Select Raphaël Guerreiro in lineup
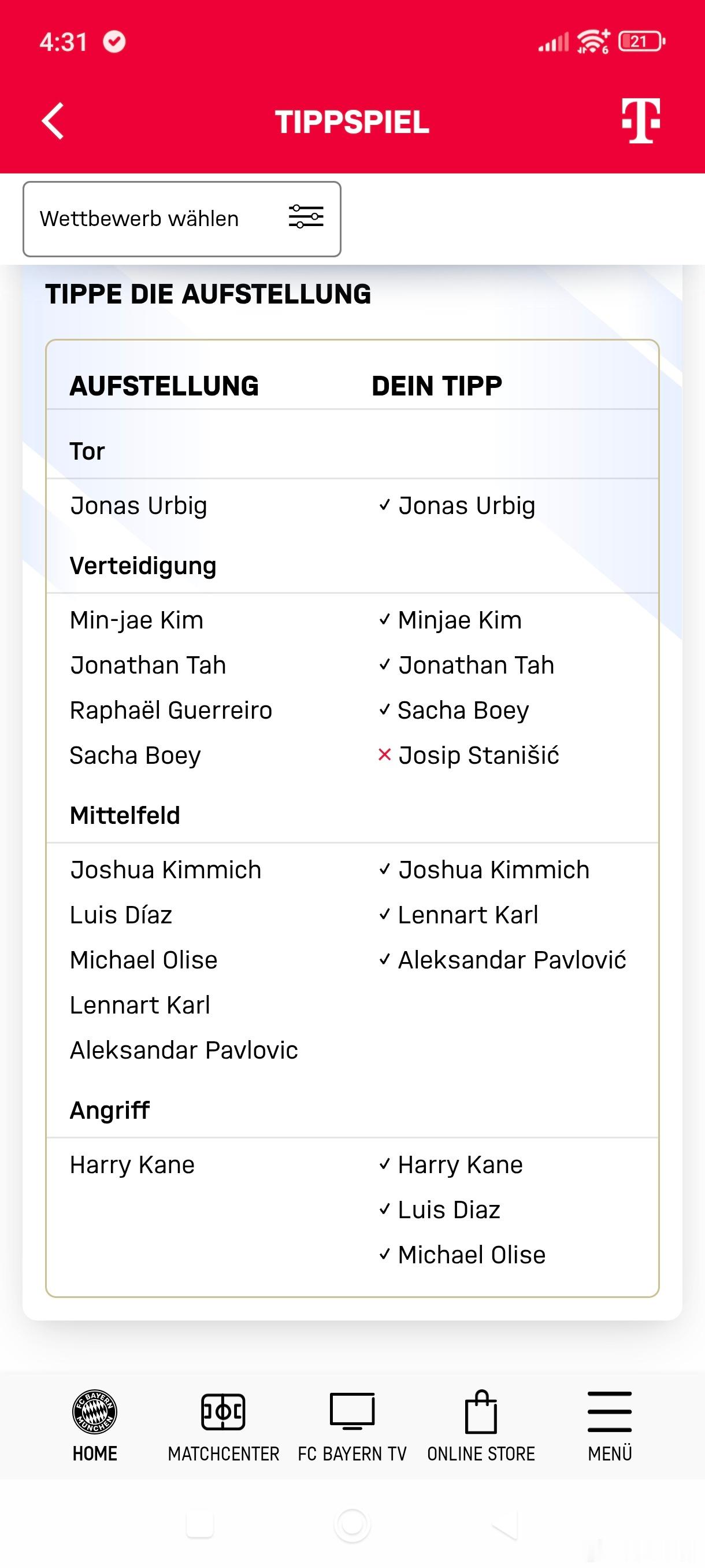 pos(171,710)
